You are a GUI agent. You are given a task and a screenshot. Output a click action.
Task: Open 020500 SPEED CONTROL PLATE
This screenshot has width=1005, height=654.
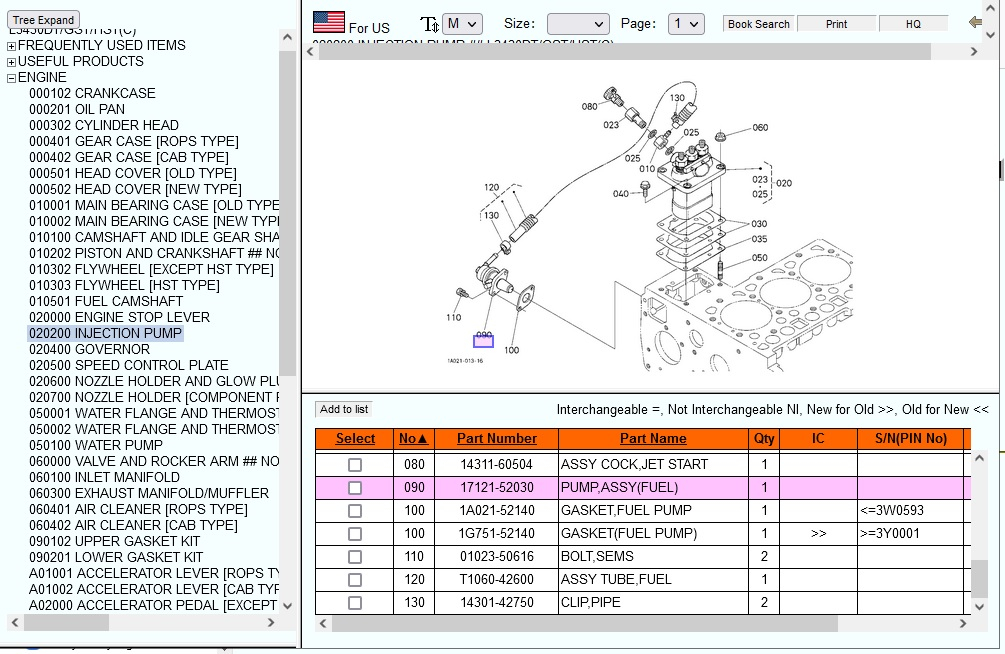[x=129, y=366]
